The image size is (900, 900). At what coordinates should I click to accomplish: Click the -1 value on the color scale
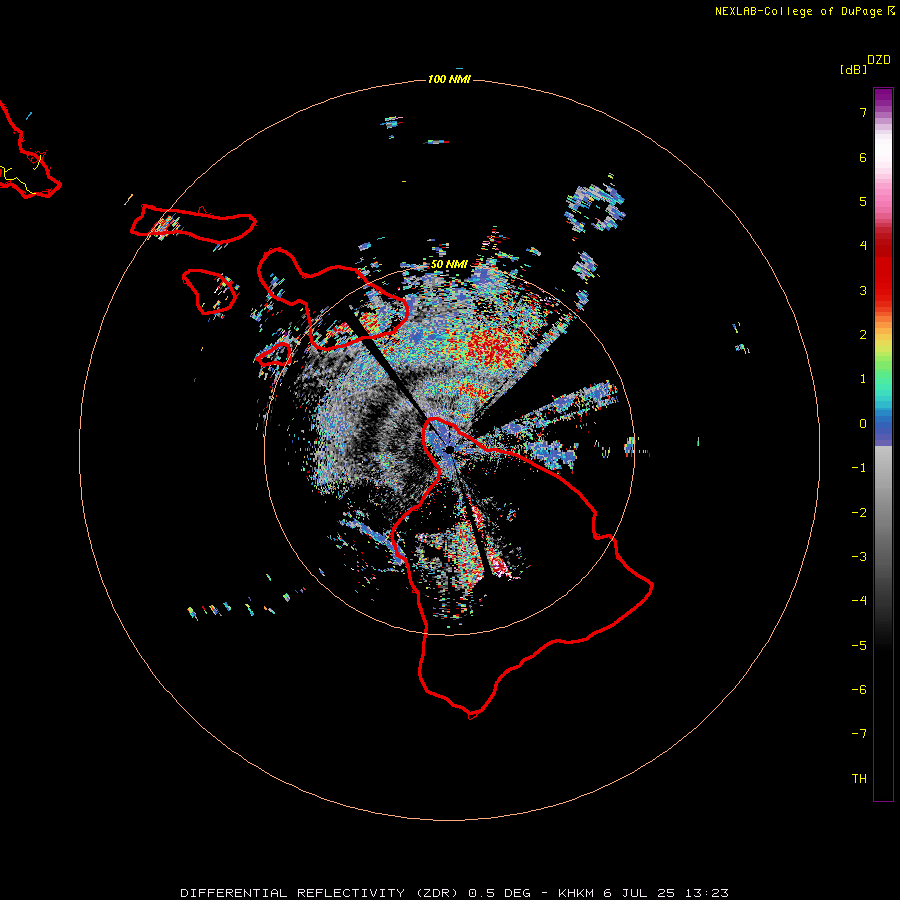[x=859, y=468]
